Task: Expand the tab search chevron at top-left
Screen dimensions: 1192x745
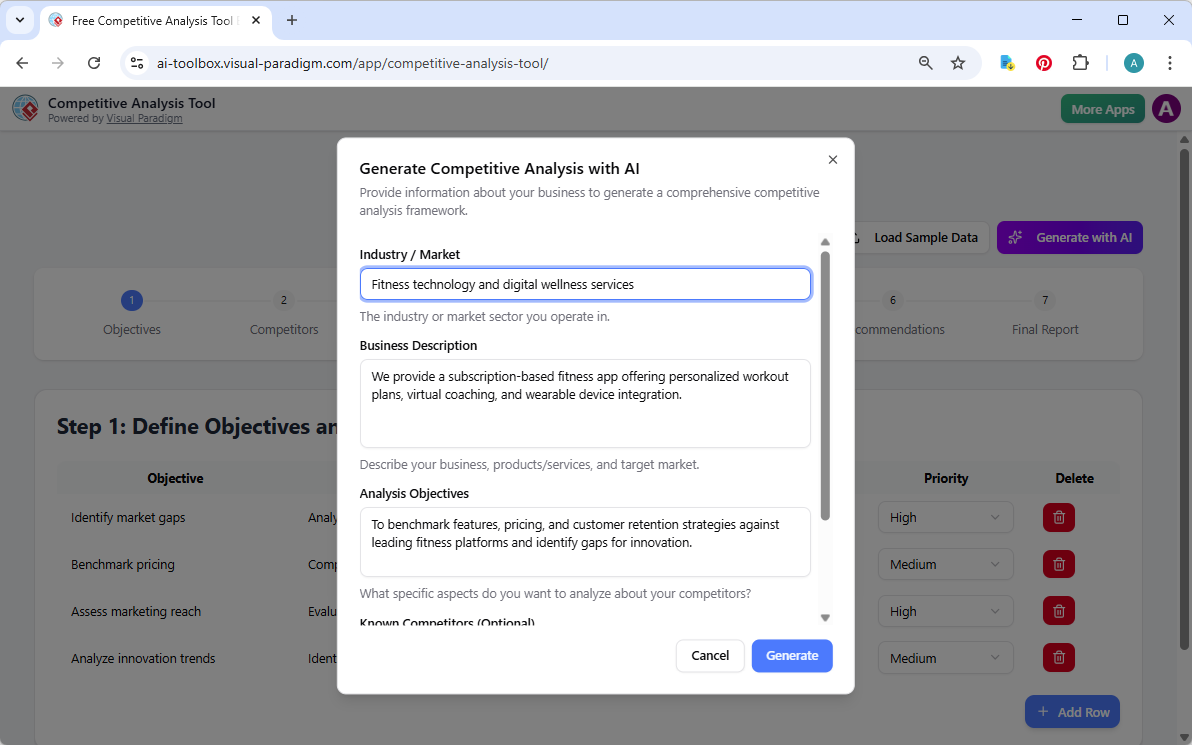Action: point(19,20)
